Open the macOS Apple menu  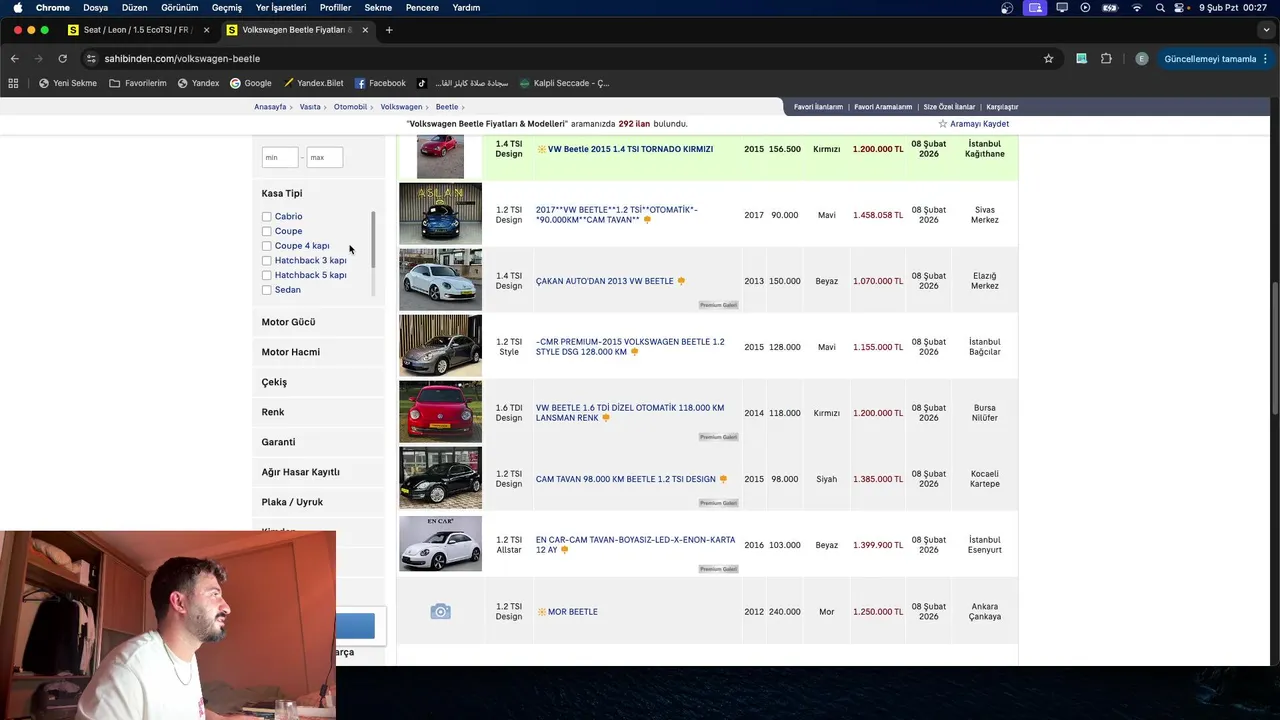pyautogui.click(x=17, y=8)
